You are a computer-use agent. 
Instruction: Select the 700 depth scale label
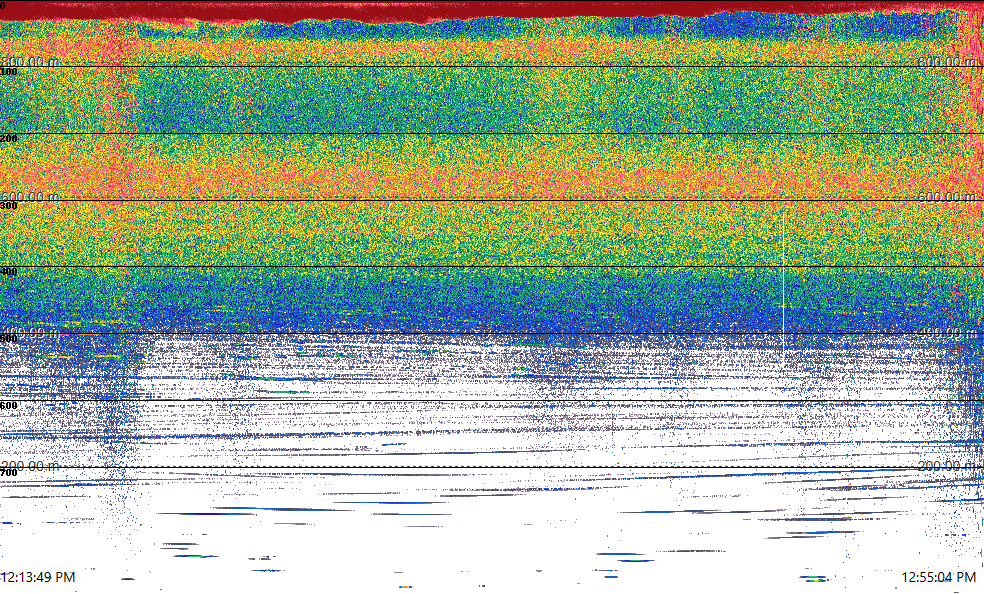(9, 472)
